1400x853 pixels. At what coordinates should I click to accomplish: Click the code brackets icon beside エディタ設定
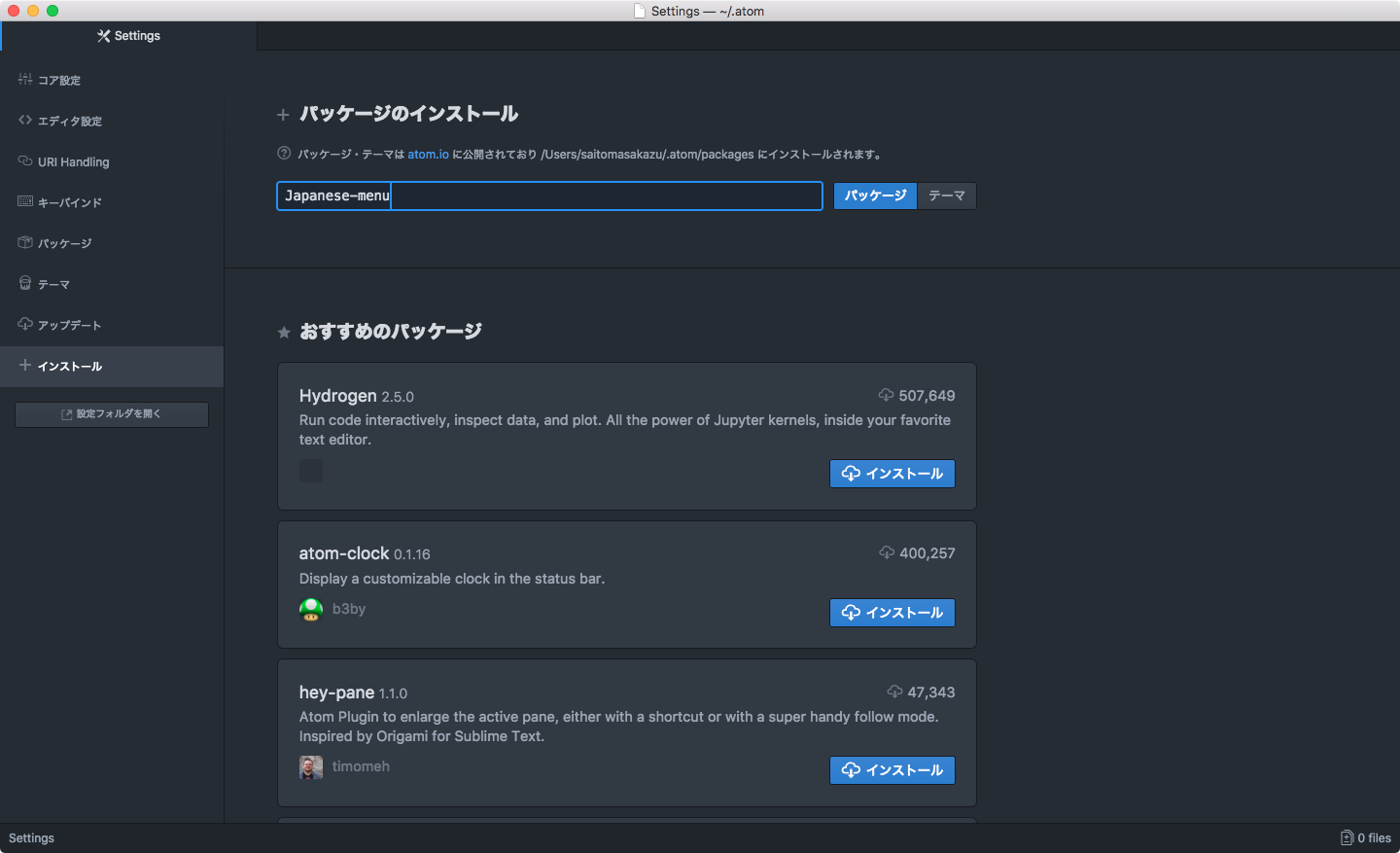click(x=25, y=120)
